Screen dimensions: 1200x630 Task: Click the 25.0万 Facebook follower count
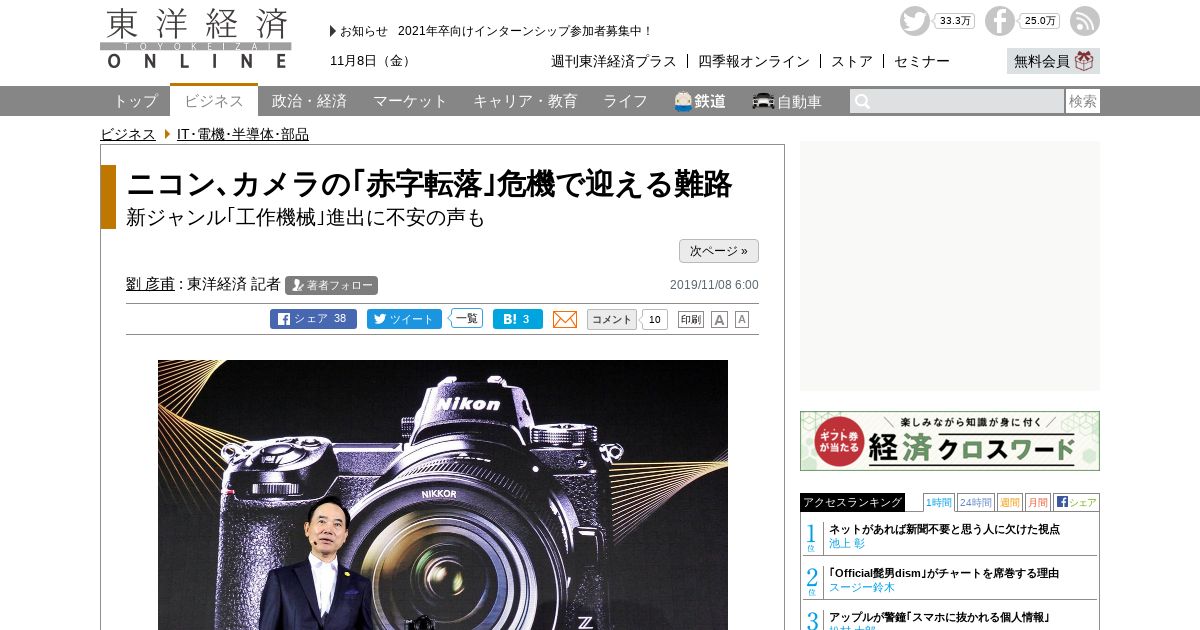[1040, 21]
